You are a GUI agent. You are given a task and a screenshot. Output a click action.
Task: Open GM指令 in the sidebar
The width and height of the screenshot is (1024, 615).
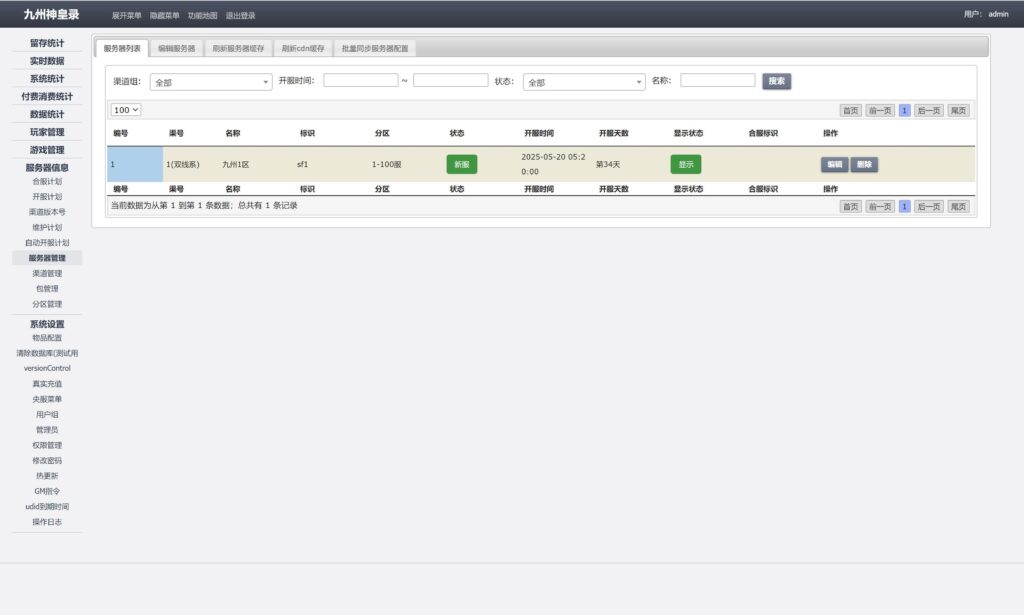pos(47,491)
